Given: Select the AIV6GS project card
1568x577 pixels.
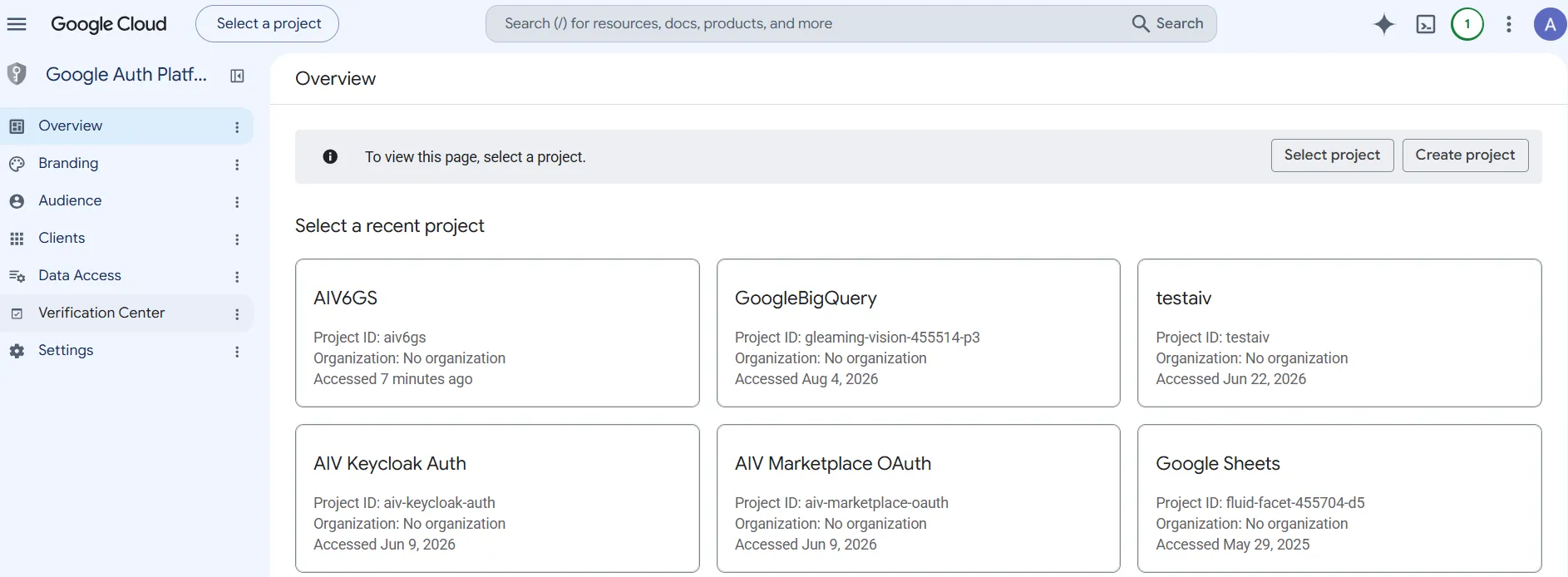Looking at the screenshot, I should 497,333.
